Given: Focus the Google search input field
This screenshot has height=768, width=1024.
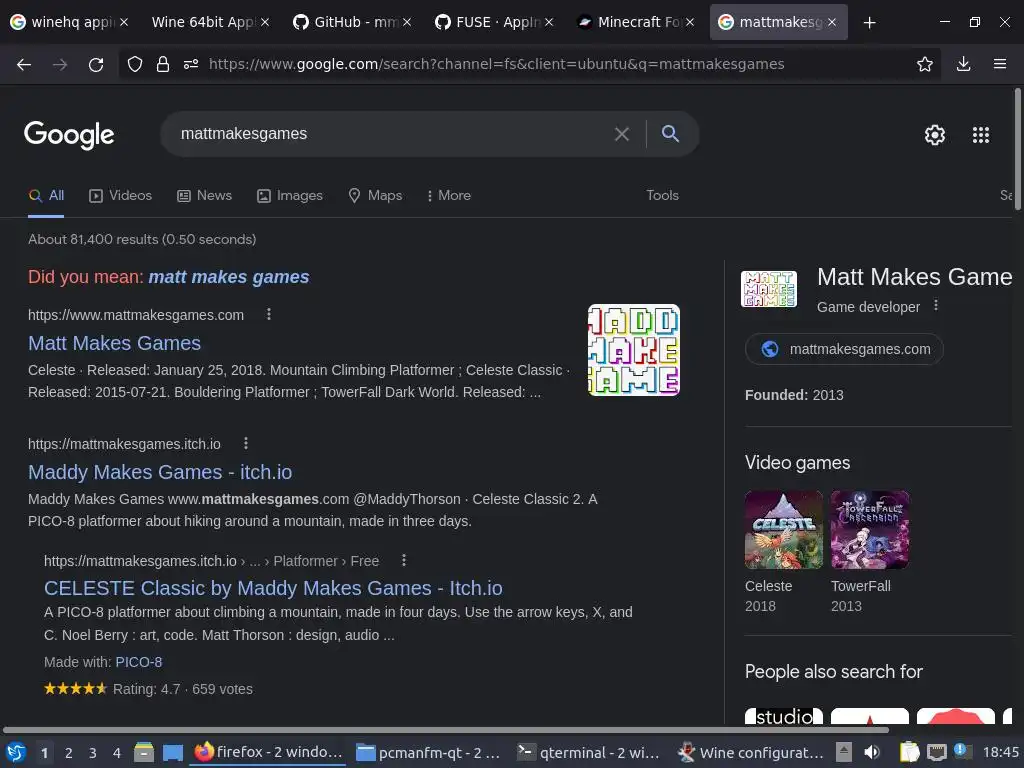Looking at the screenshot, I should tap(392, 134).
